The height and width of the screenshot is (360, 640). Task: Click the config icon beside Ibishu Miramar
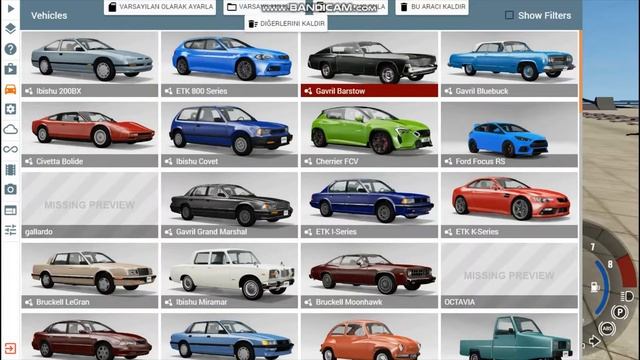pos(169,302)
